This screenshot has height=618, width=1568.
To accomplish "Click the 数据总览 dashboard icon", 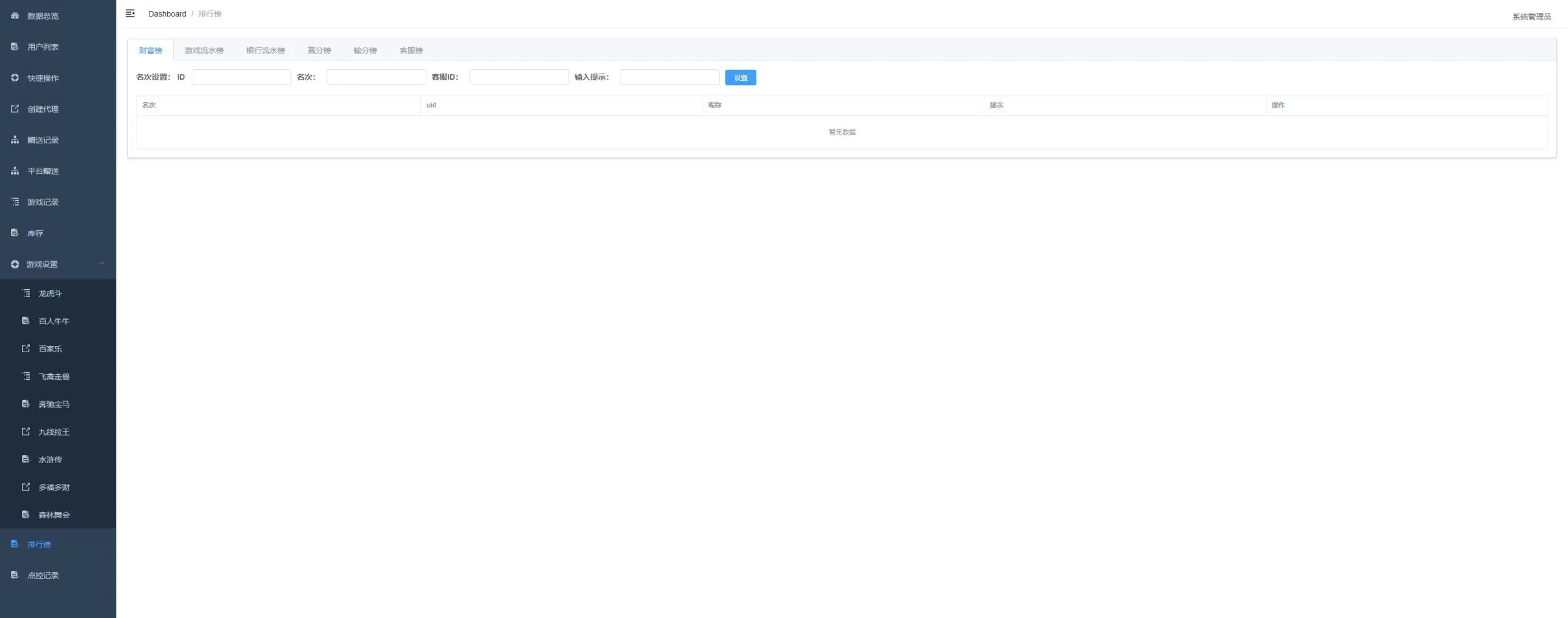I will click(x=15, y=16).
